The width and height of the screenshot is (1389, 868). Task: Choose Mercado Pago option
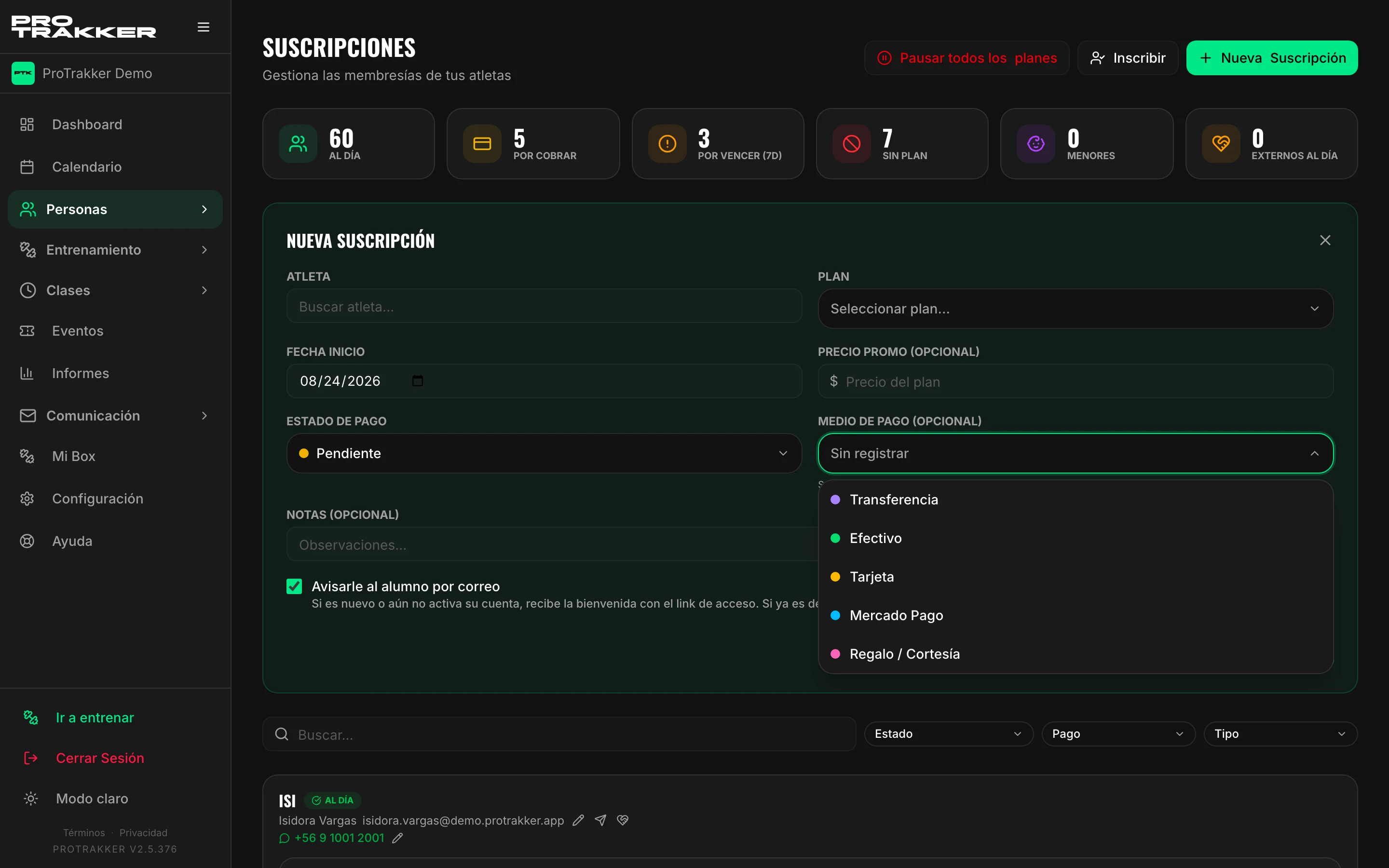coord(1075,615)
